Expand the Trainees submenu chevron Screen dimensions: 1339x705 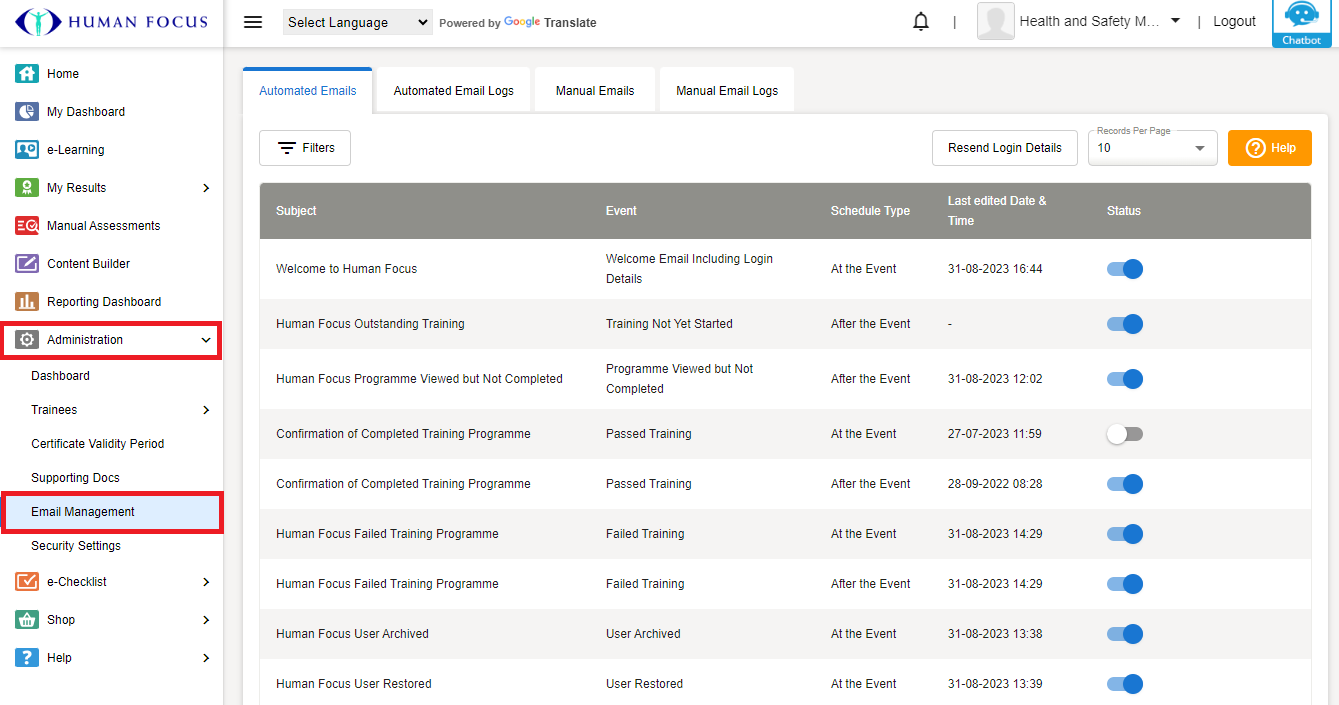pyautogui.click(x=206, y=410)
